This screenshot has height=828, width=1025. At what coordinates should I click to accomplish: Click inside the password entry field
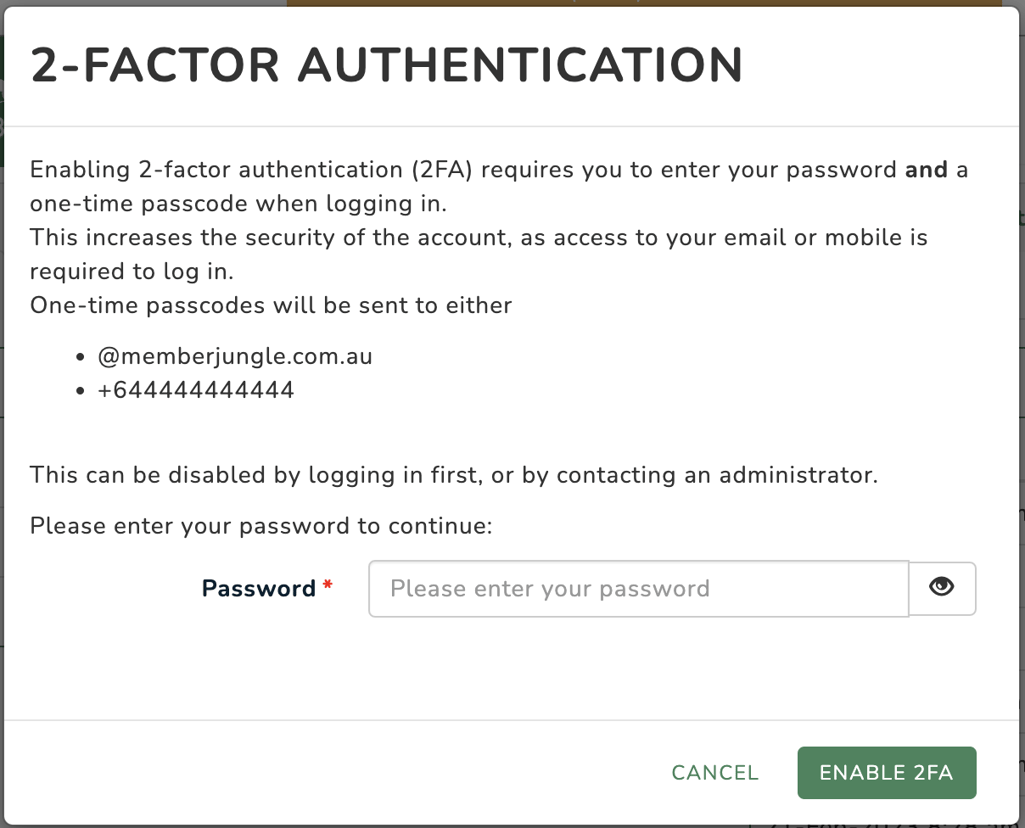[x=637, y=588]
